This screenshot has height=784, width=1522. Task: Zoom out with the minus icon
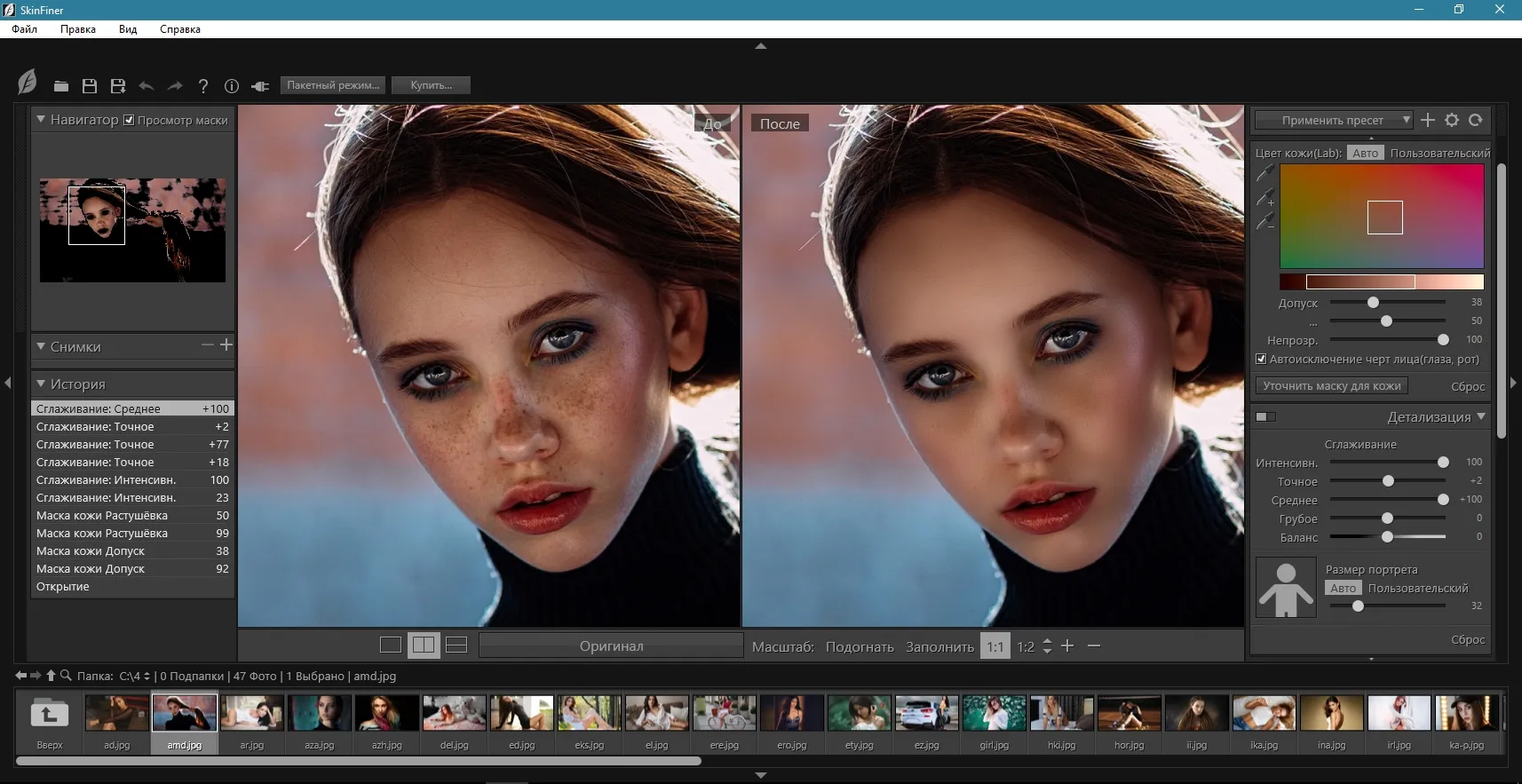click(1094, 645)
